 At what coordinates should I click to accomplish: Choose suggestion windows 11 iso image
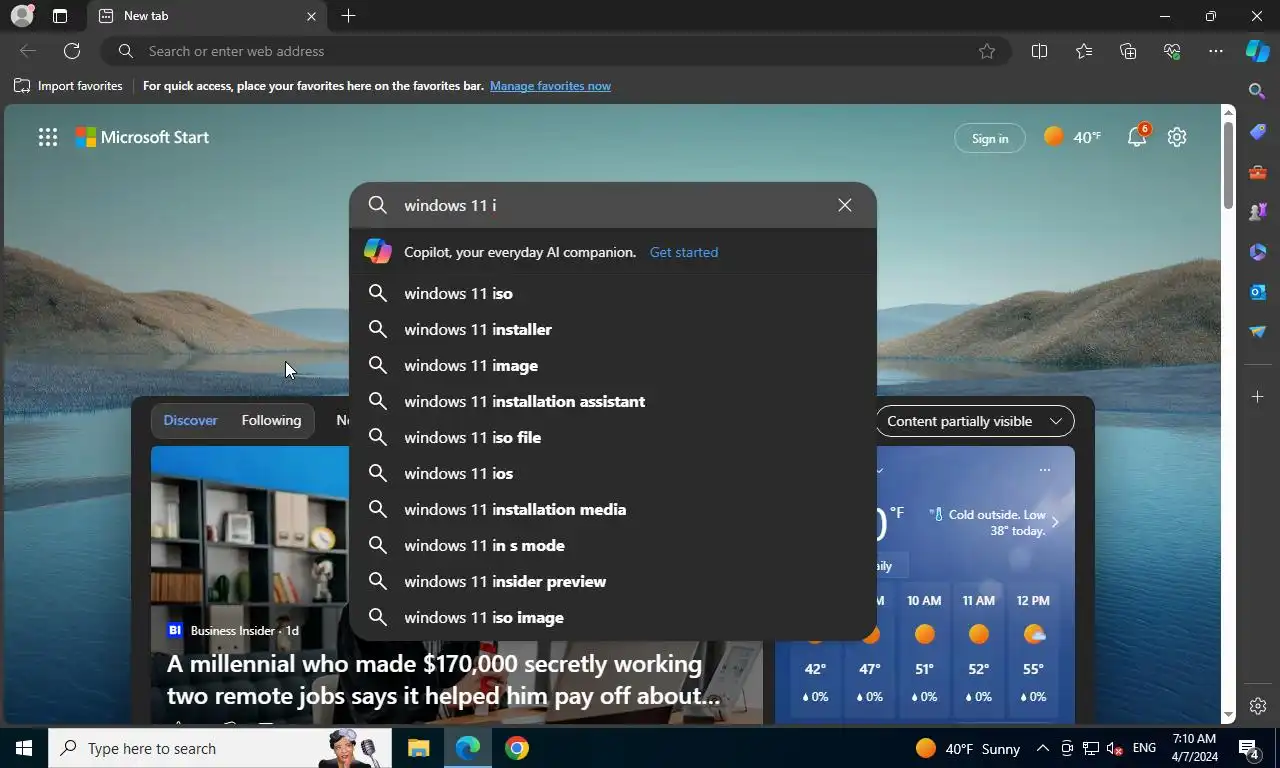click(x=613, y=617)
